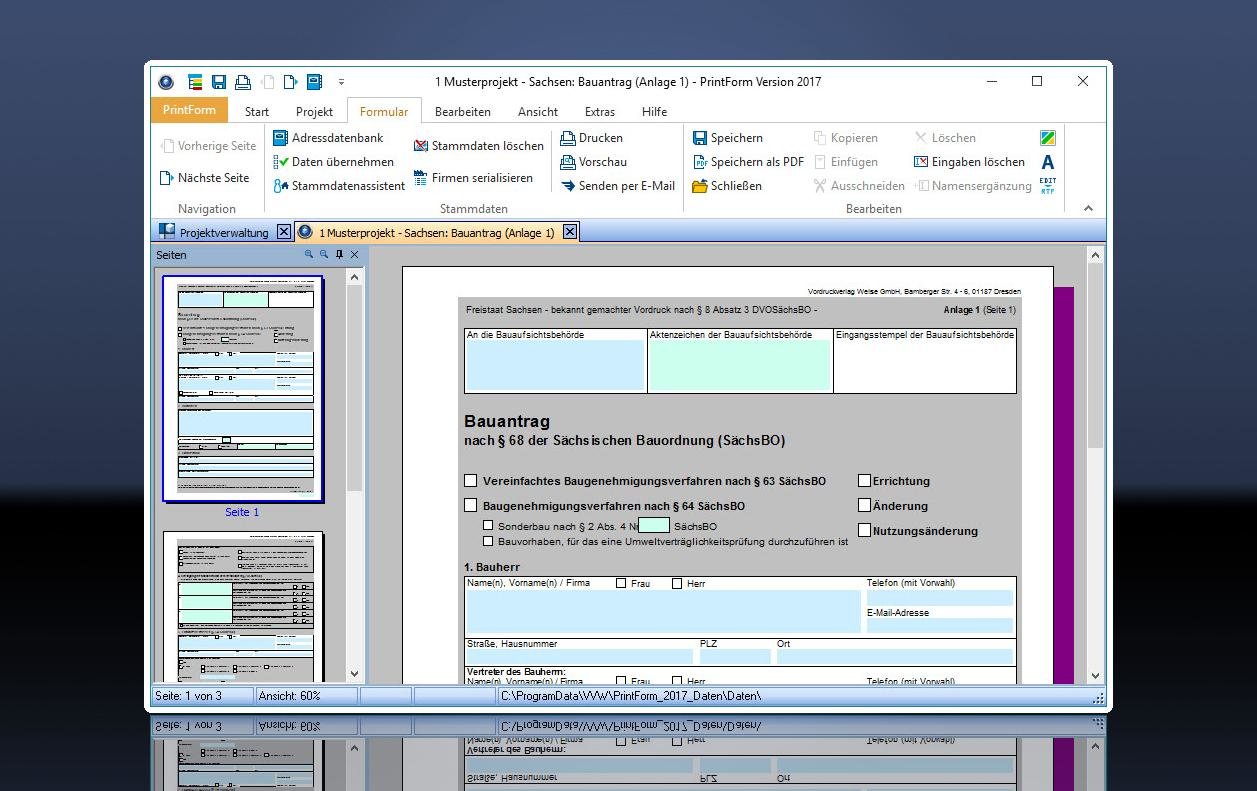Open the PrintForm application menu
This screenshot has width=1257, height=791.
[188, 110]
